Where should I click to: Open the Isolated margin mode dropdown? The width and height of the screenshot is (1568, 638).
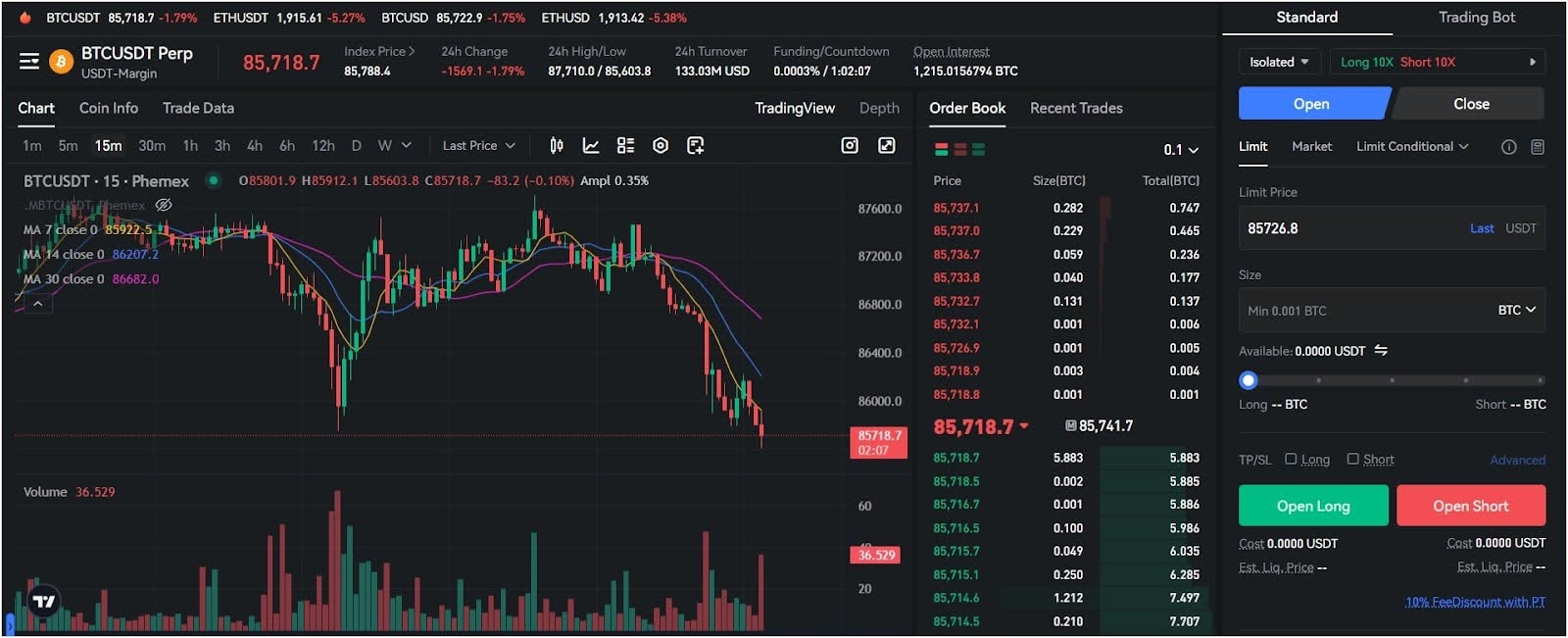pyautogui.click(x=1279, y=62)
